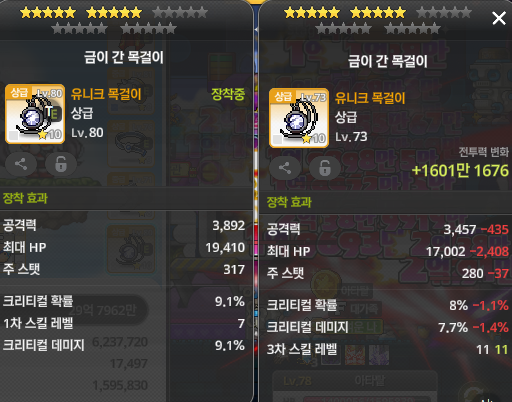The width and height of the screenshot is (512, 402).
Task: Click the 공격력 3,892 stat row
Action: click(124, 225)
